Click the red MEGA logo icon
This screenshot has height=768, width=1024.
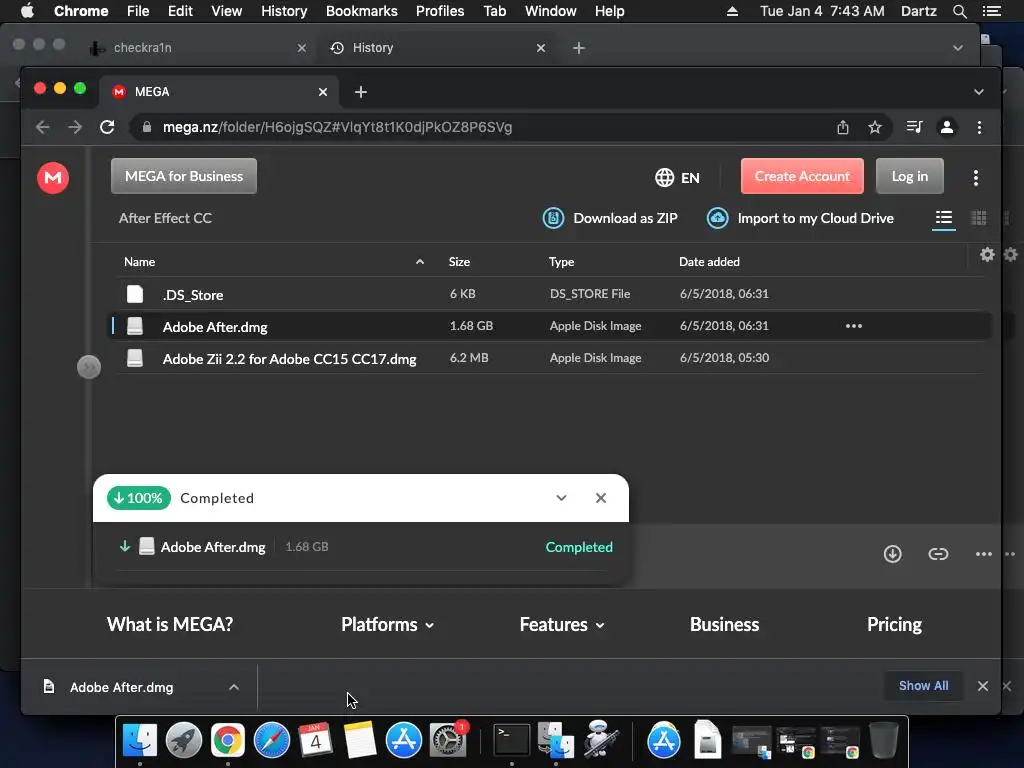coord(53,178)
